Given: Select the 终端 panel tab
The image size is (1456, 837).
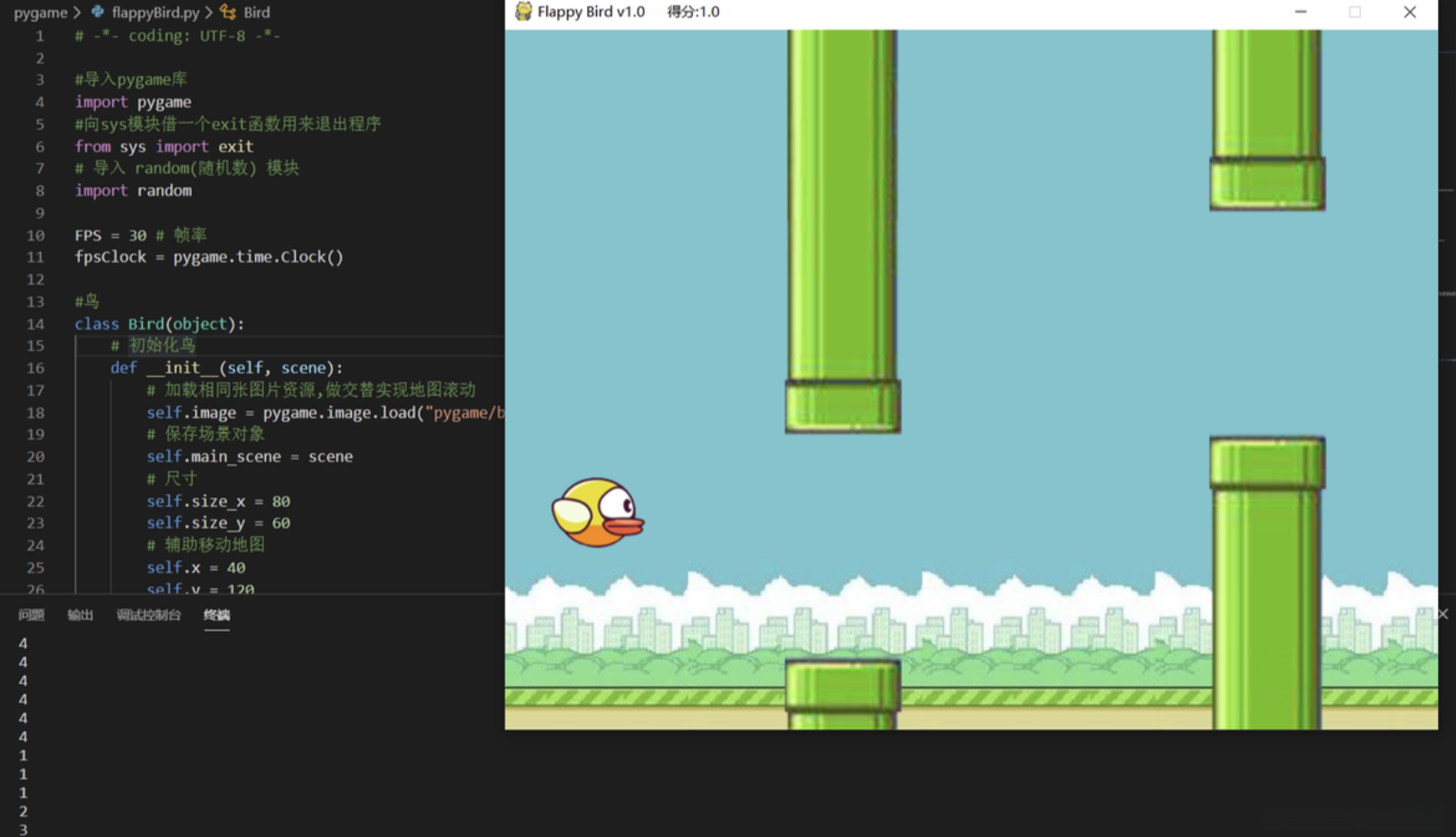Looking at the screenshot, I should click(217, 615).
